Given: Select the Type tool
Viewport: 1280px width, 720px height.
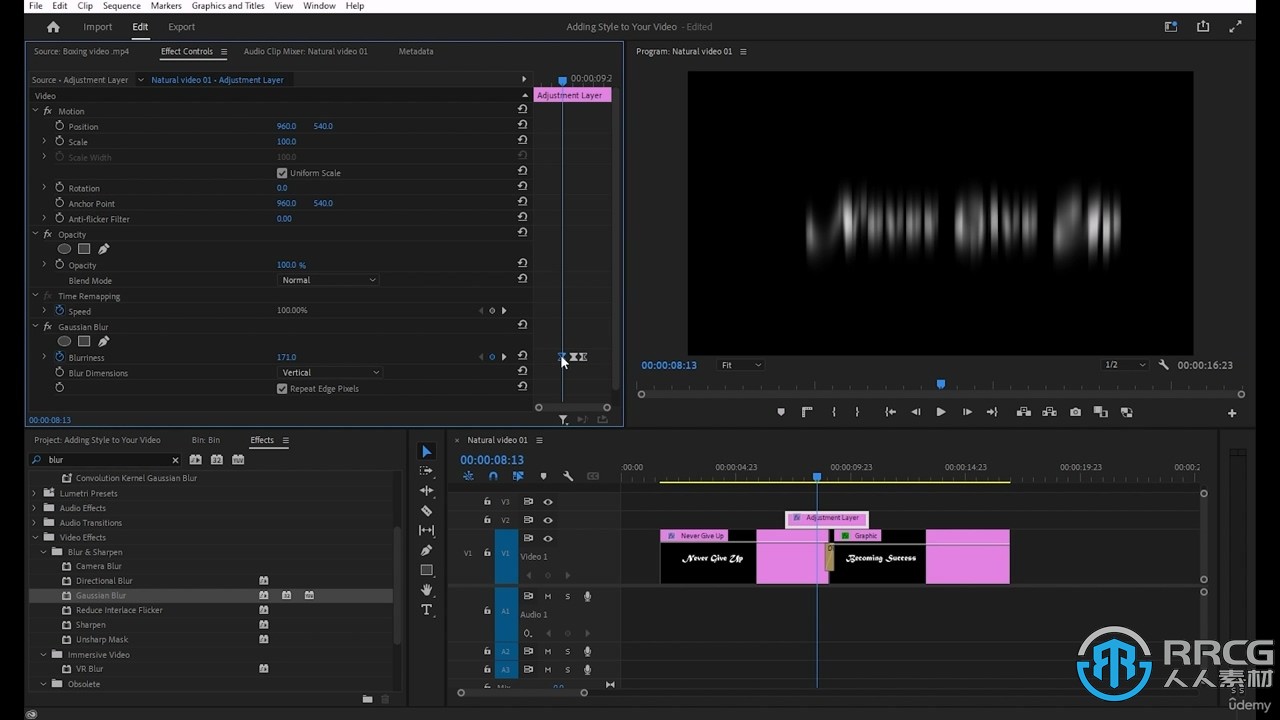Looking at the screenshot, I should click(x=427, y=609).
